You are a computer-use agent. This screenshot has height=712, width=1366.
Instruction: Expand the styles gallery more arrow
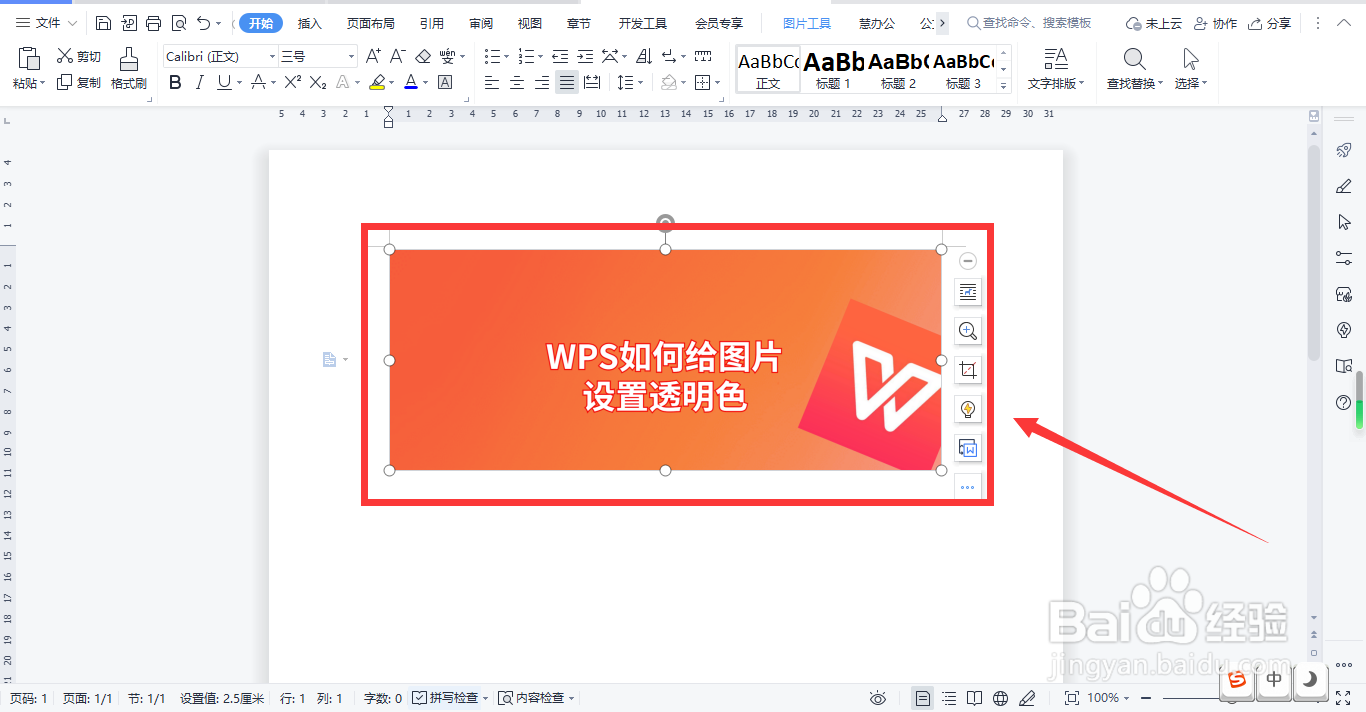pyautogui.click(x=1004, y=87)
